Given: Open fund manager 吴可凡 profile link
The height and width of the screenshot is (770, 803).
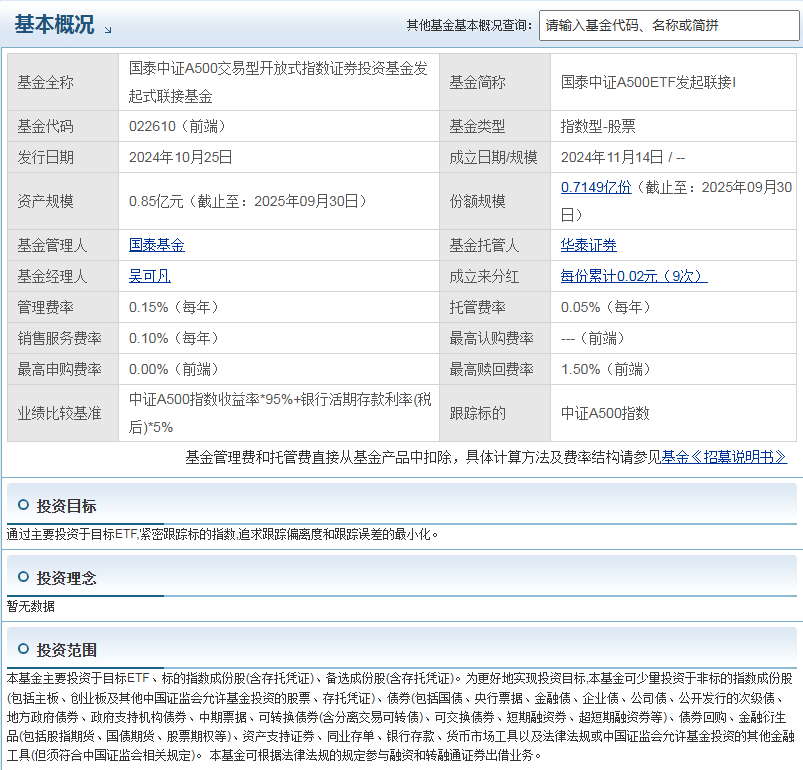Looking at the screenshot, I should click(x=150, y=276).
